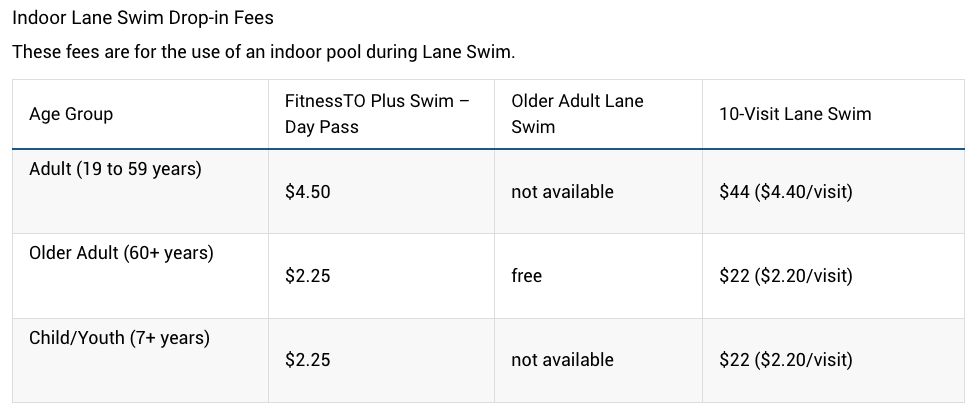Click the '$22 ($2.20/visit)' Older Adult cell

coord(786,276)
